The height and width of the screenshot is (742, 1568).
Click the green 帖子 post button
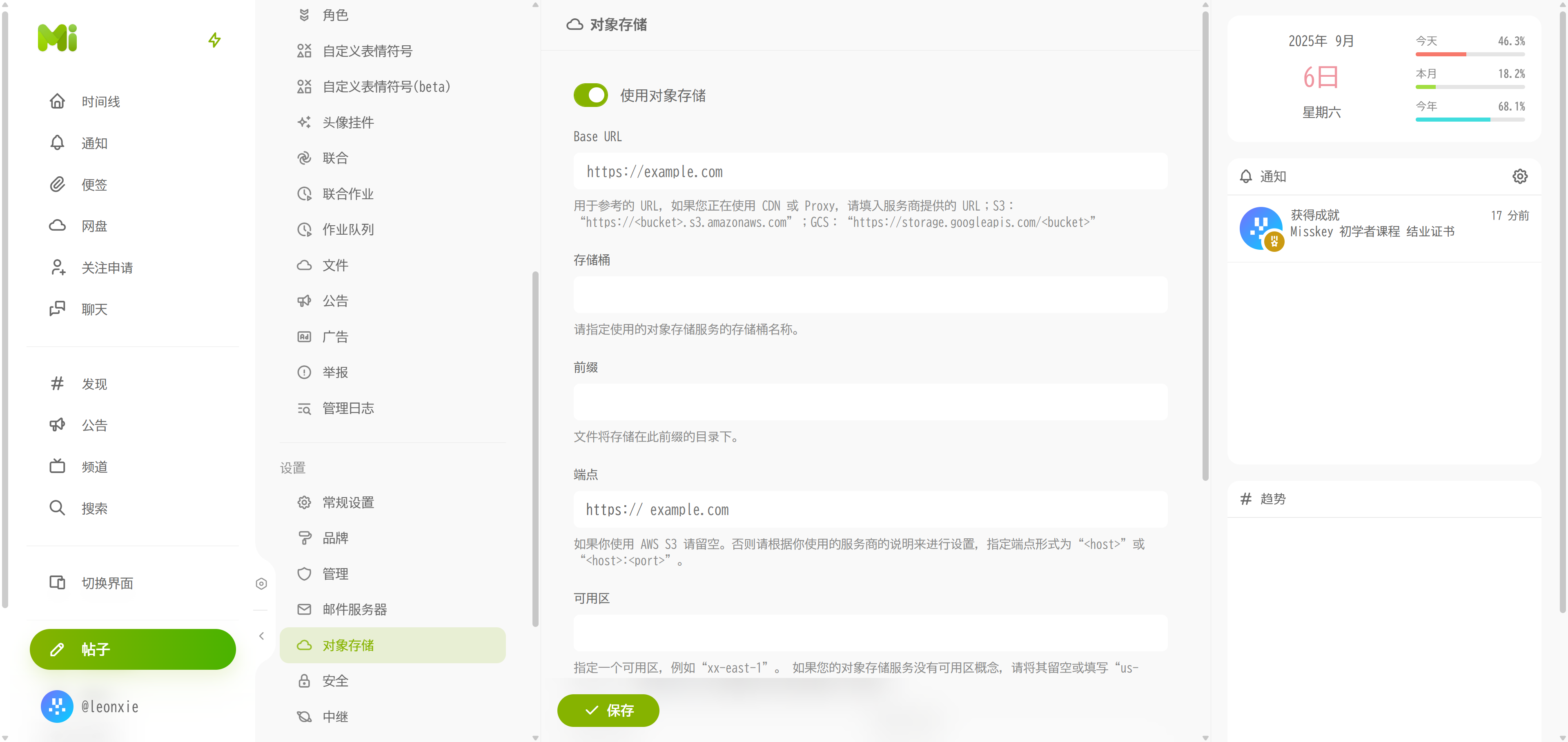(x=132, y=649)
